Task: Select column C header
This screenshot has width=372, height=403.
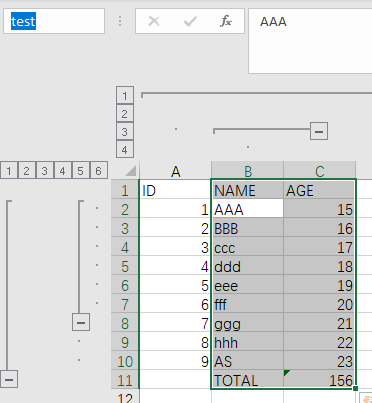Action: pyautogui.click(x=320, y=171)
